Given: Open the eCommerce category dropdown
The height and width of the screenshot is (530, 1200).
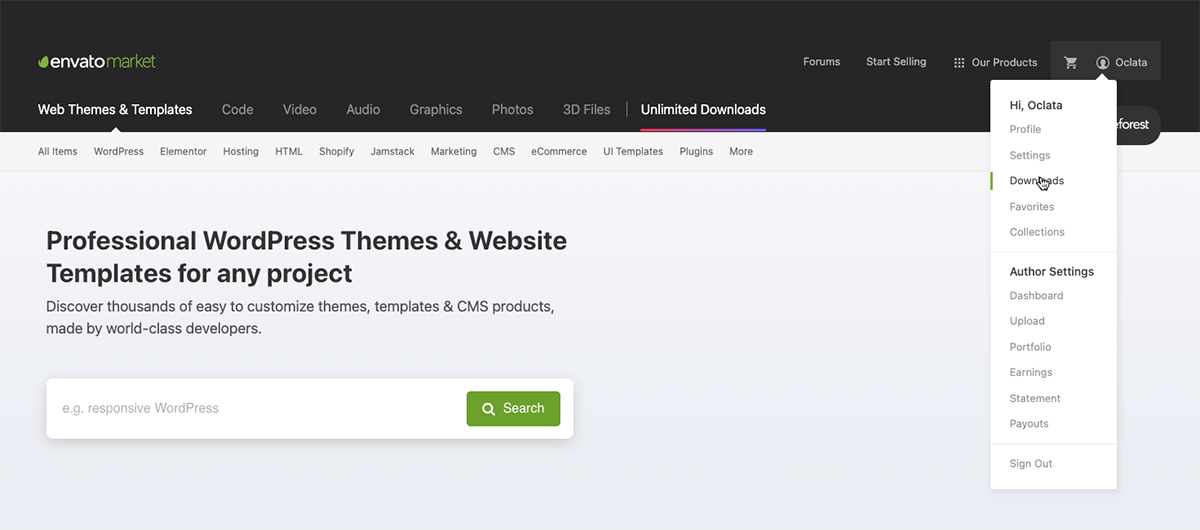Looking at the screenshot, I should click(x=558, y=152).
